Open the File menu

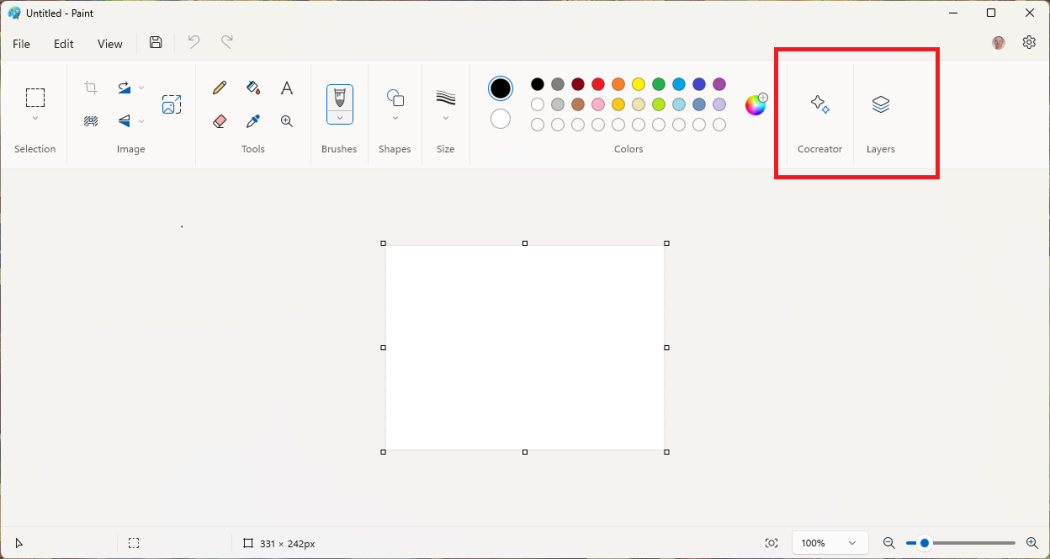(x=21, y=44)
